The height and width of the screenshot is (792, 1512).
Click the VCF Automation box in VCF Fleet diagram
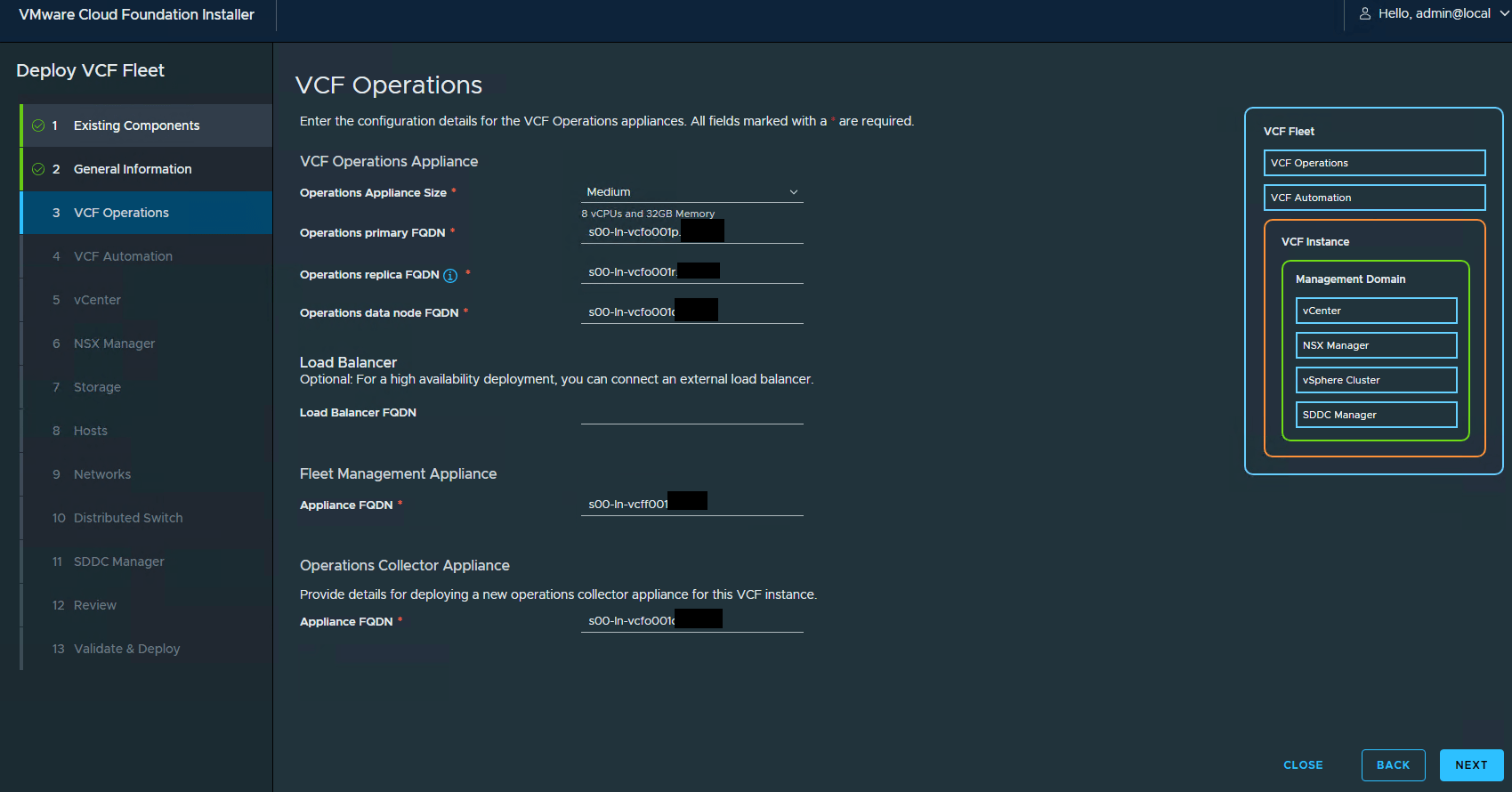click(x=1374, y=198)
